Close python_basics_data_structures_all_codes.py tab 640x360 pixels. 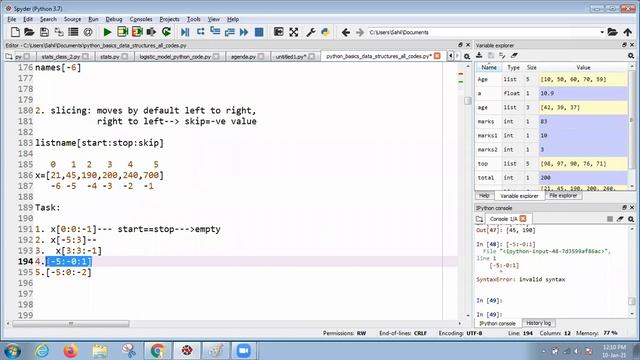437,56
